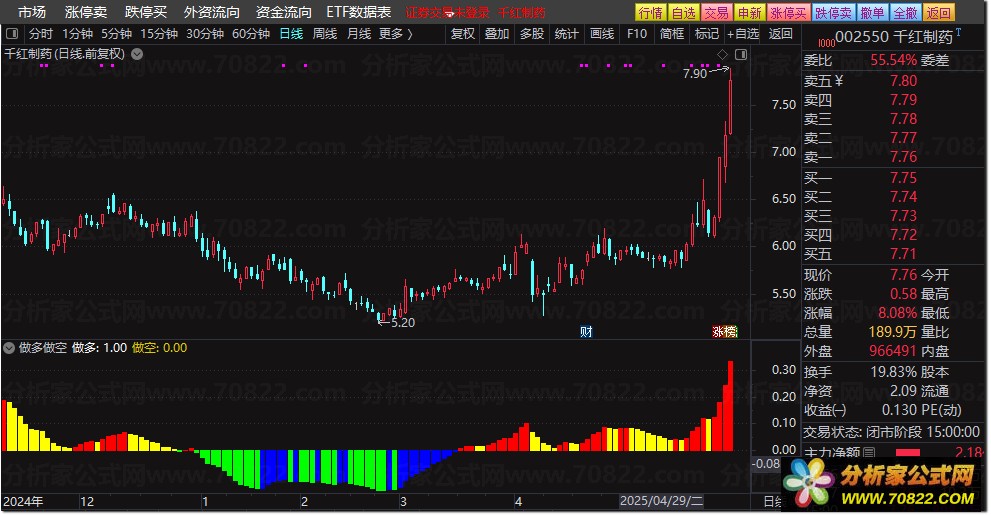Toggle the right panel icon beside the diamond
The height and width of the screenshot is (515, 991).
point(741,54)
